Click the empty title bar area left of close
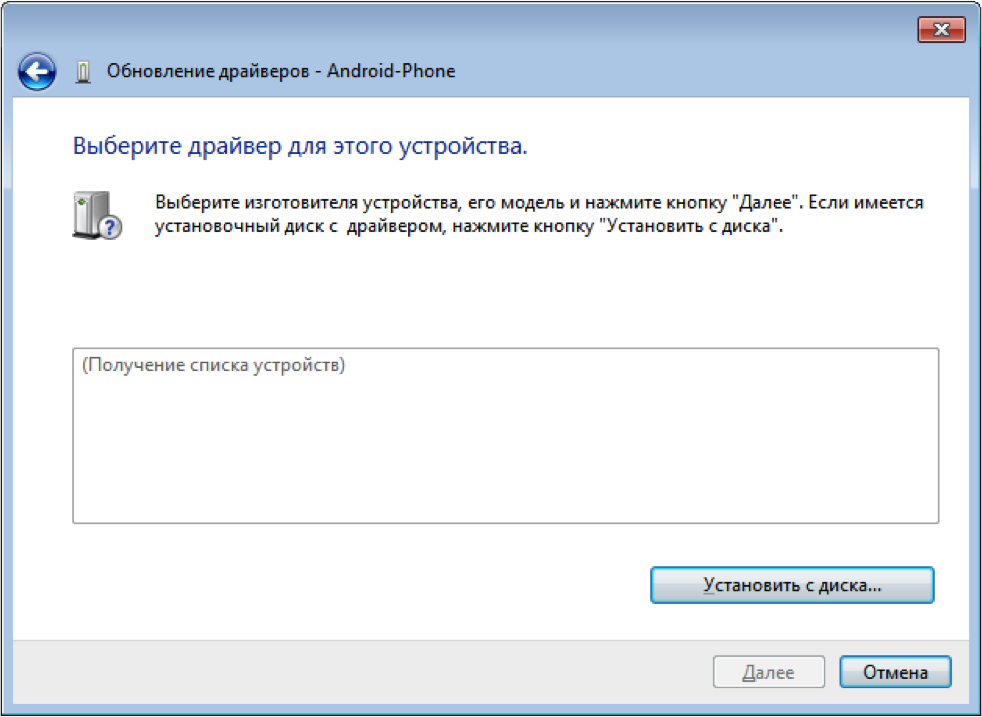The width and height of the screenshot is (982, 717). coord(500,30)
